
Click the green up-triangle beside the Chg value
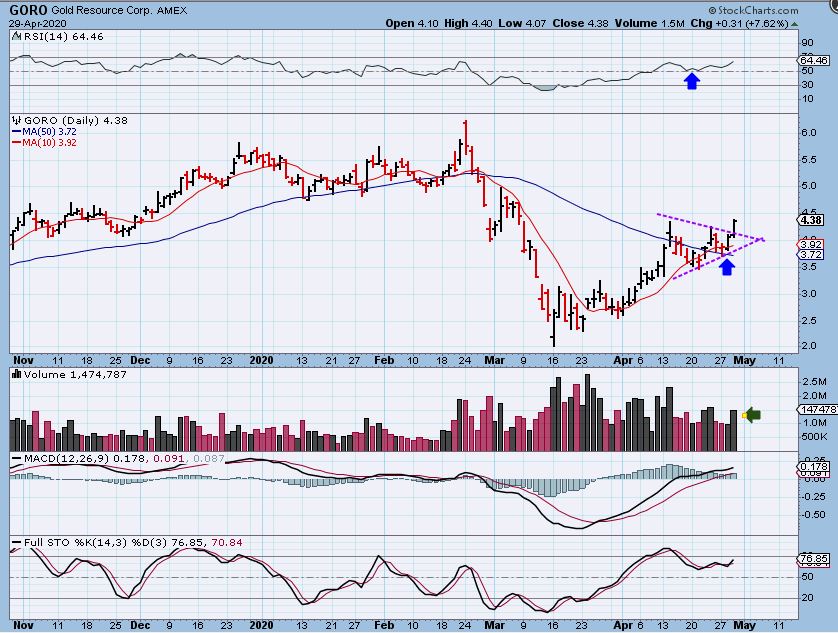[795, 24]
